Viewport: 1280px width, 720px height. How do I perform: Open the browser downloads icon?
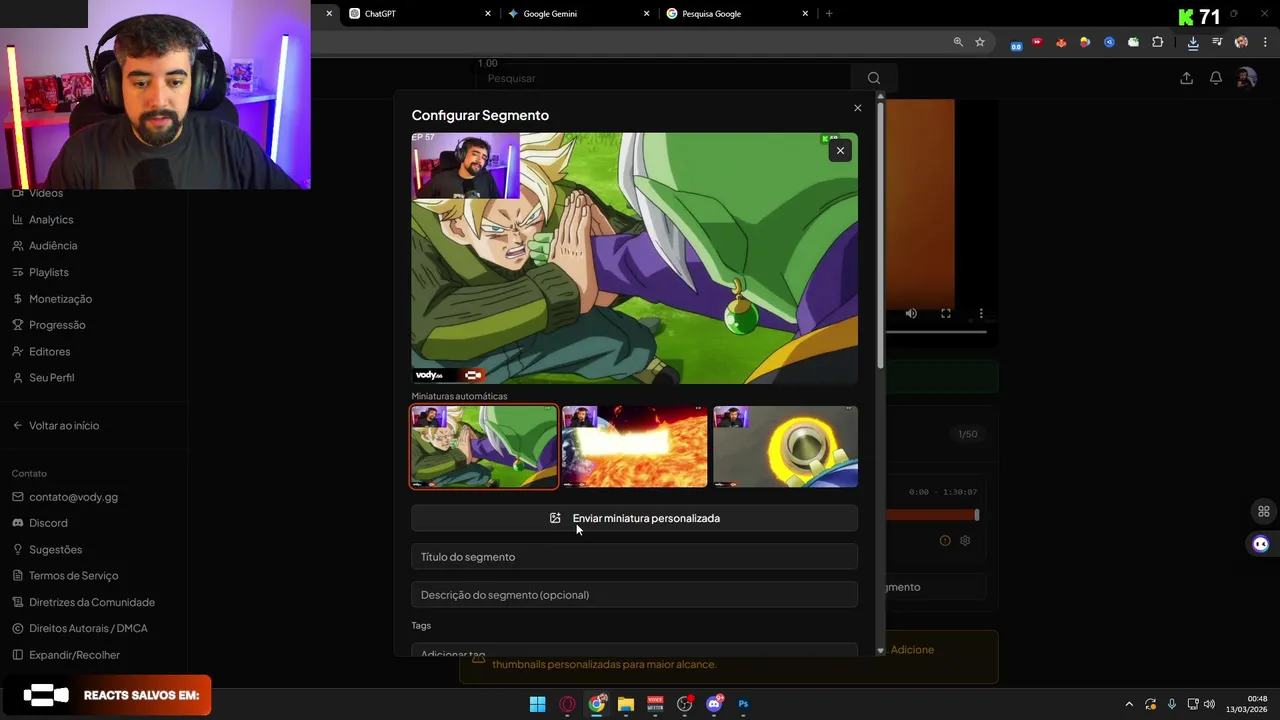pos(1193,42)
